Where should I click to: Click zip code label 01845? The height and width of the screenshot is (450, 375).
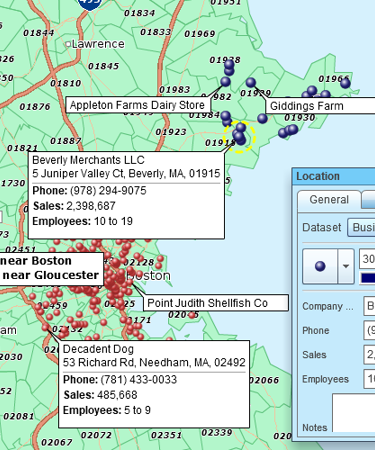(x=104, y=66)
